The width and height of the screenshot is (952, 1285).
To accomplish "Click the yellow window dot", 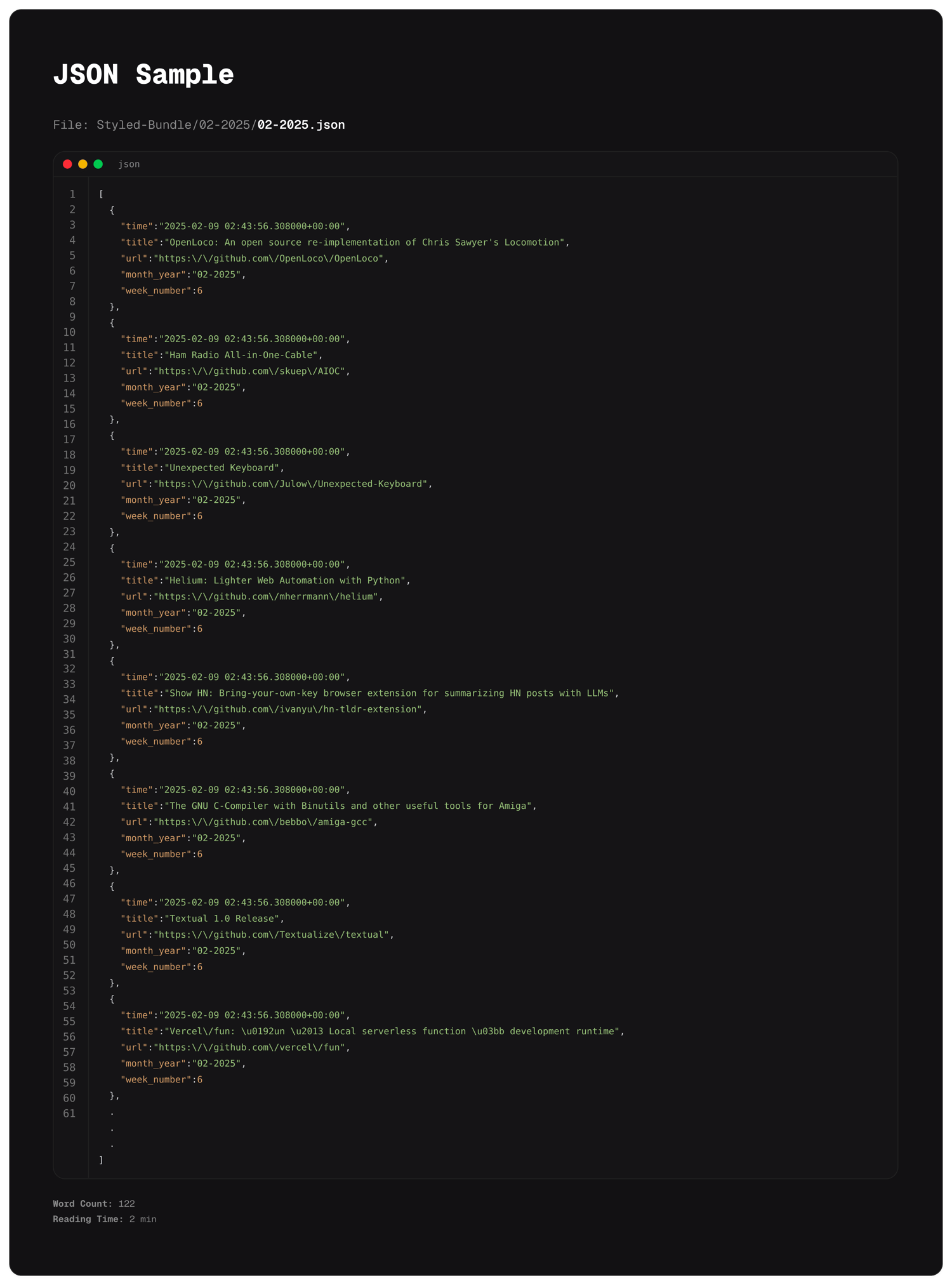I will [83, 164].
